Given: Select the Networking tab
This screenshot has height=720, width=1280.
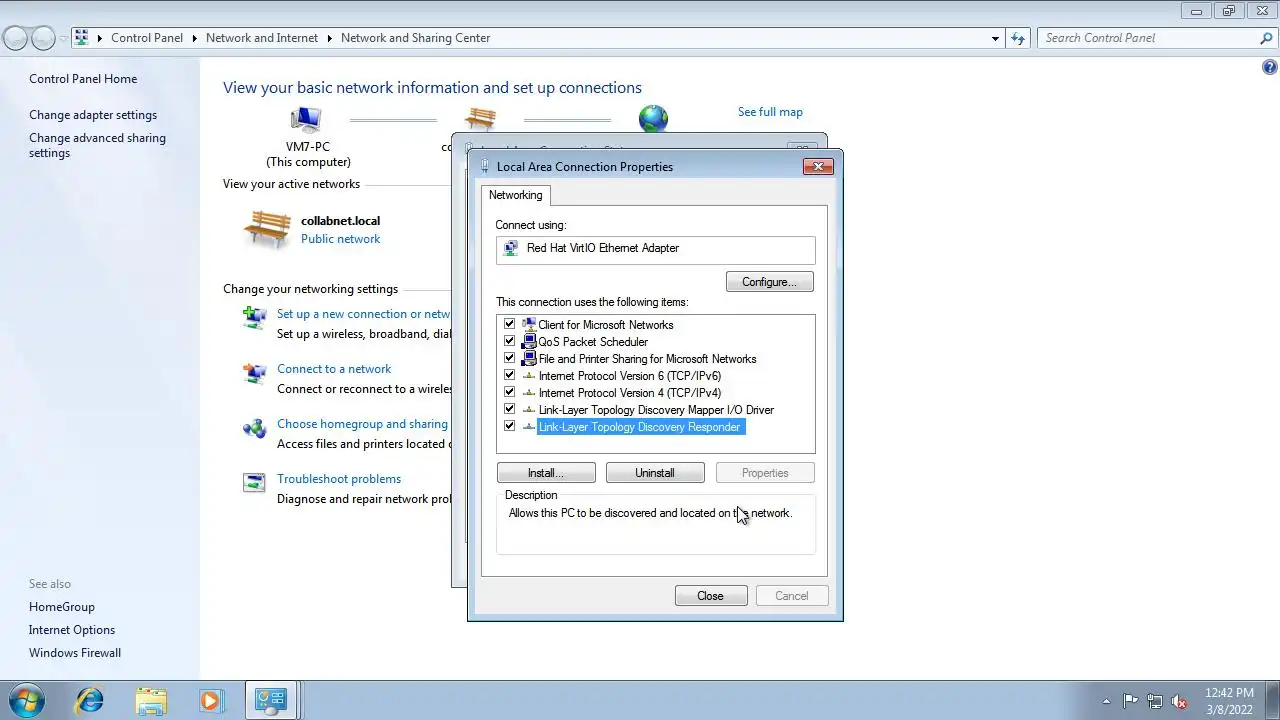Looking at the screenshot, I should click(x=516, y=195).
